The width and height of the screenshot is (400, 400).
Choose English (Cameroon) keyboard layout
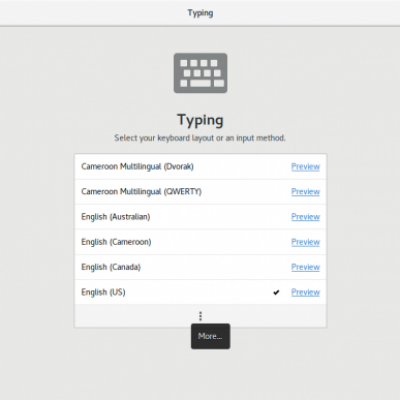(200, 242)
